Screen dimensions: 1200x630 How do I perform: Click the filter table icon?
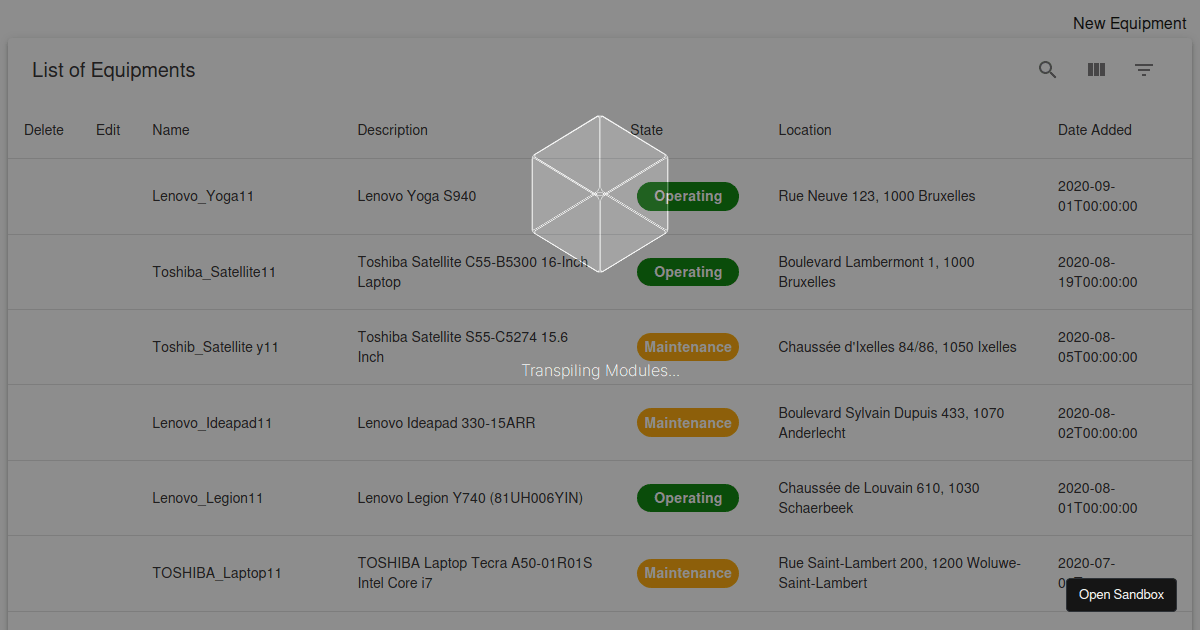[x=1144, y=70]
